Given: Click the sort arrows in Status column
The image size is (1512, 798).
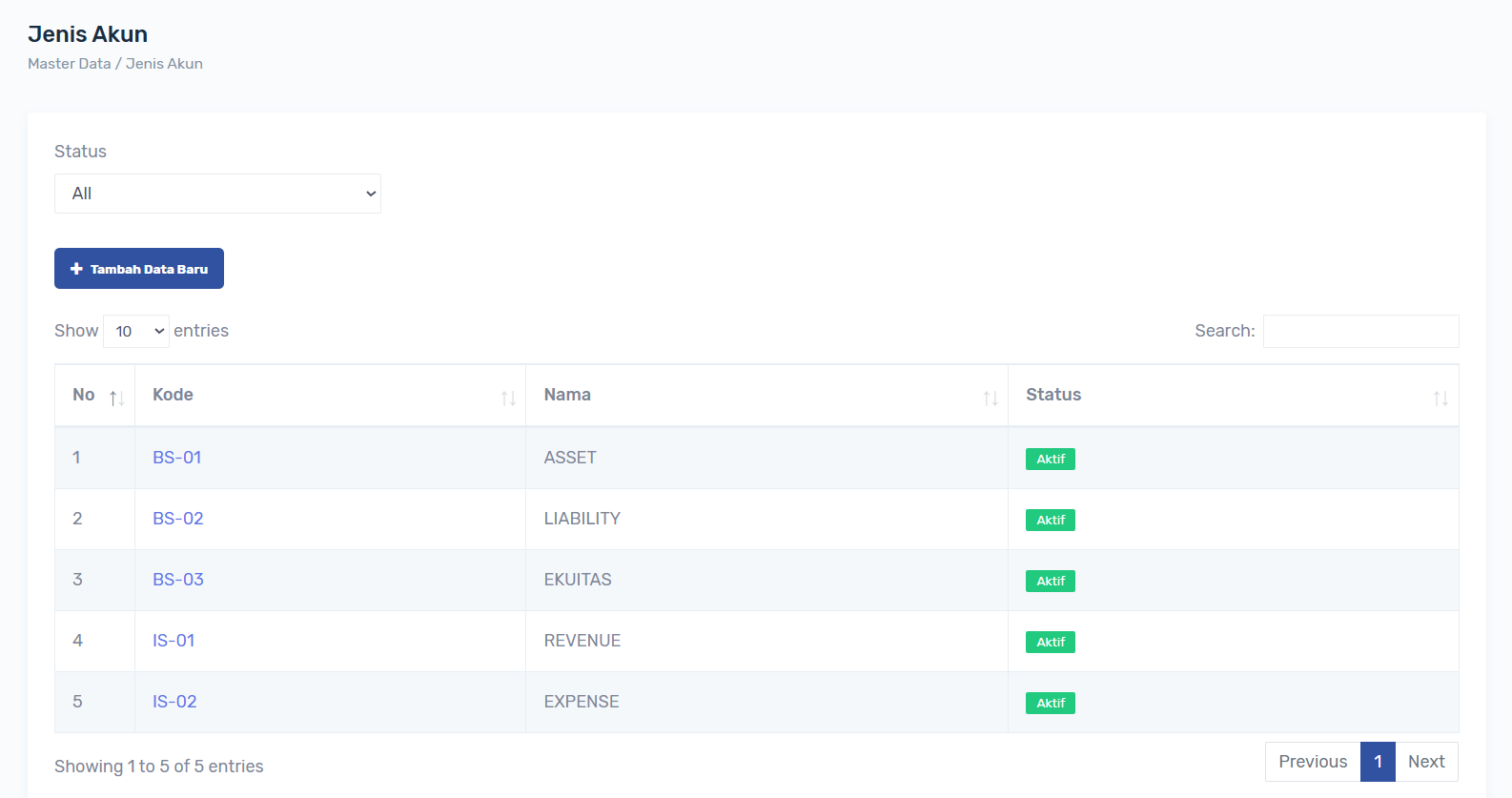Looking at the screenshot, I should click(x=1440, y=398).
